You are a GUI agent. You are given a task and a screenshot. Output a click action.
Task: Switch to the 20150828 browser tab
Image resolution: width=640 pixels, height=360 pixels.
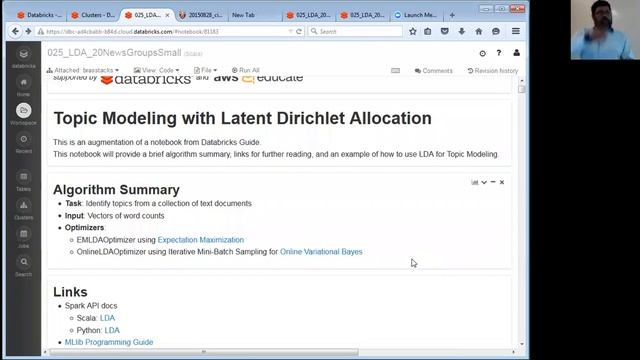coord(201,15)
